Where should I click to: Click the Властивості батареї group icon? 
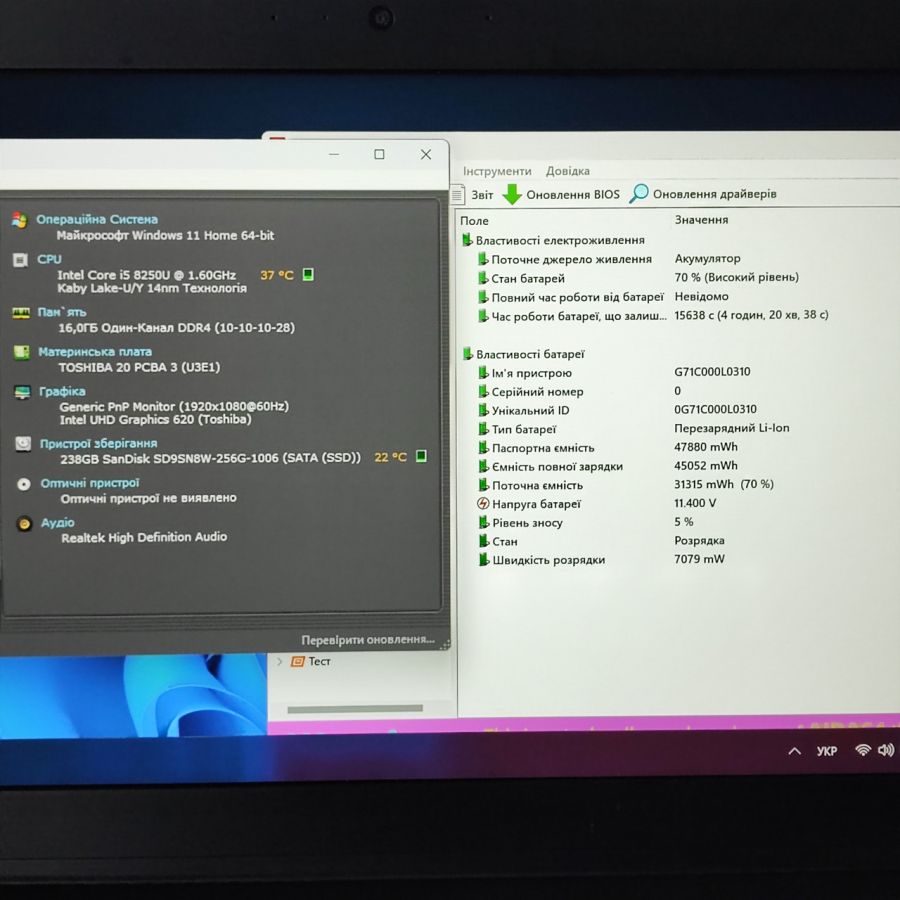468,354
